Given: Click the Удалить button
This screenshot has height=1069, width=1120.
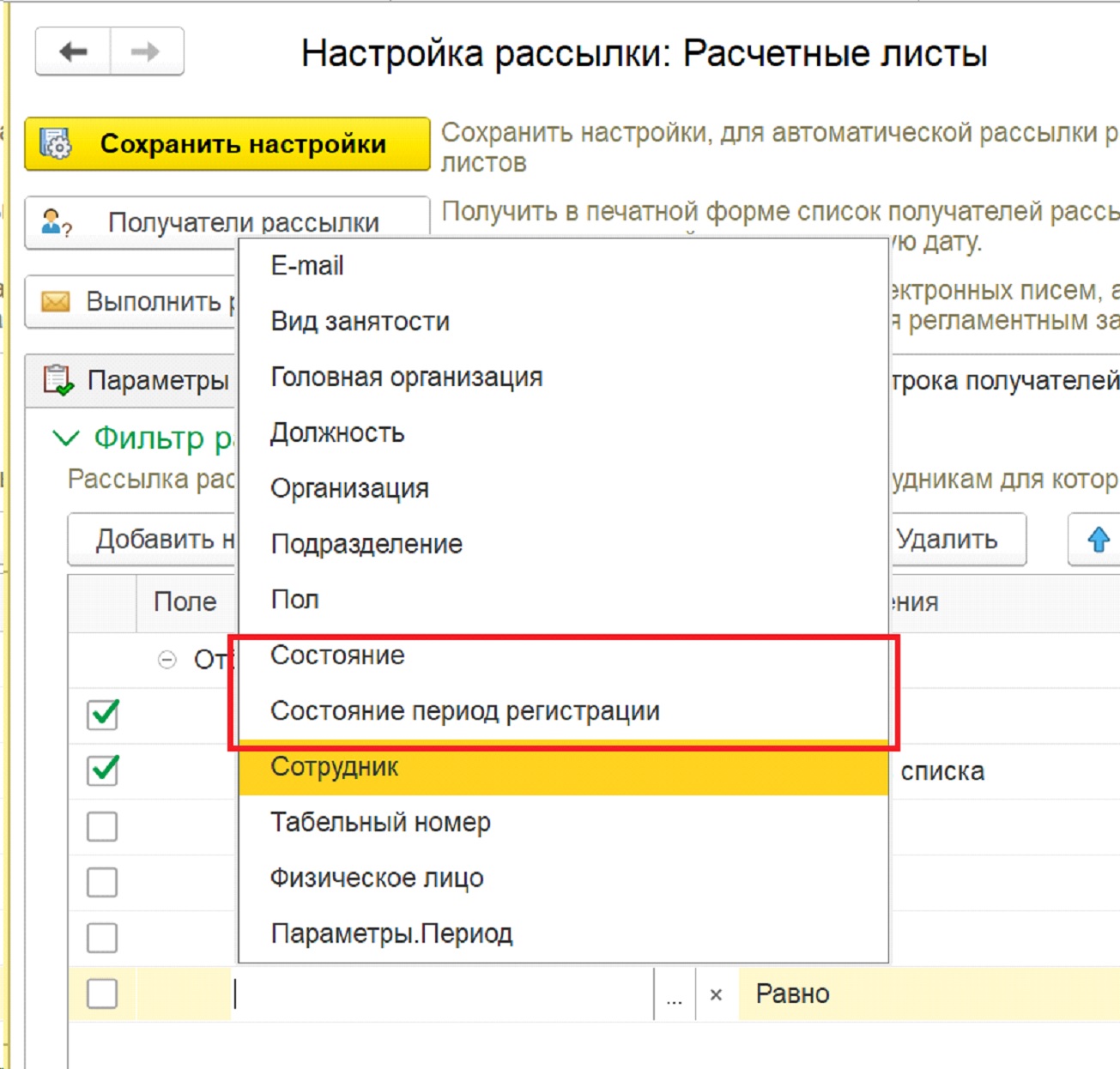Looking at the screenshot, I should click(959, 539).
